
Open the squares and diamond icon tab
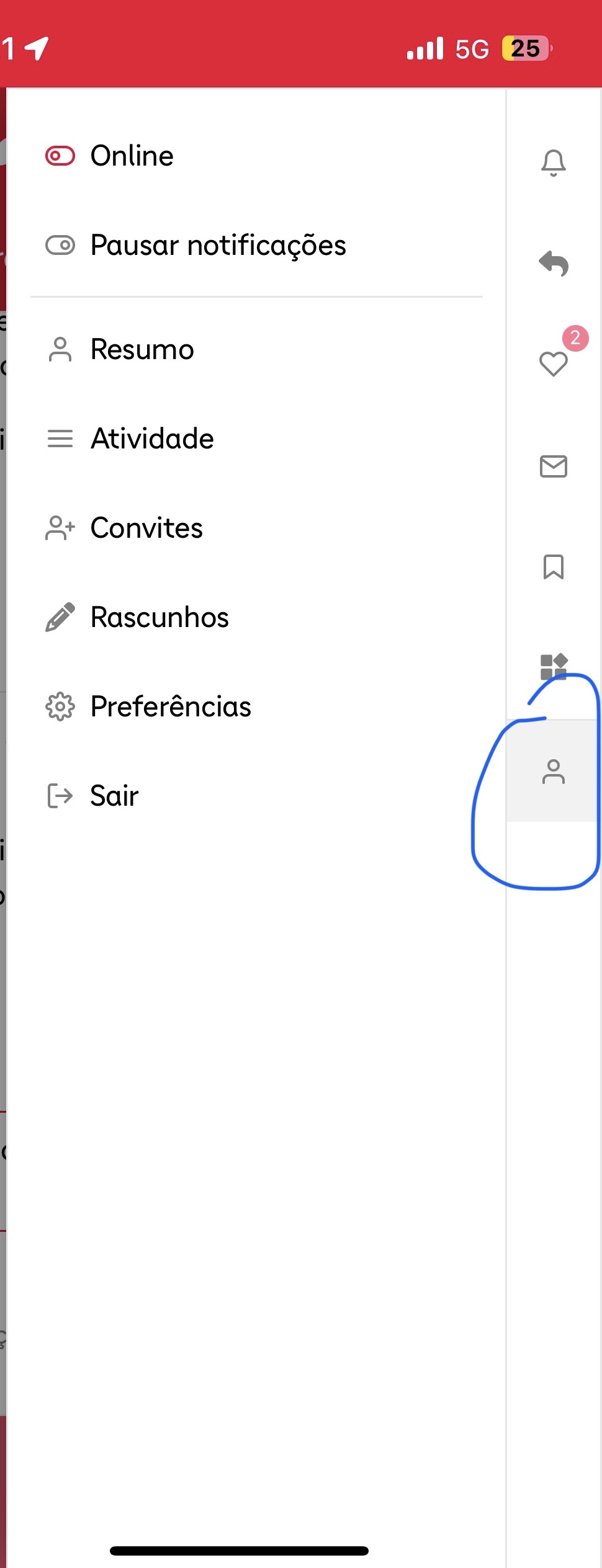click(x=553, y=667)
